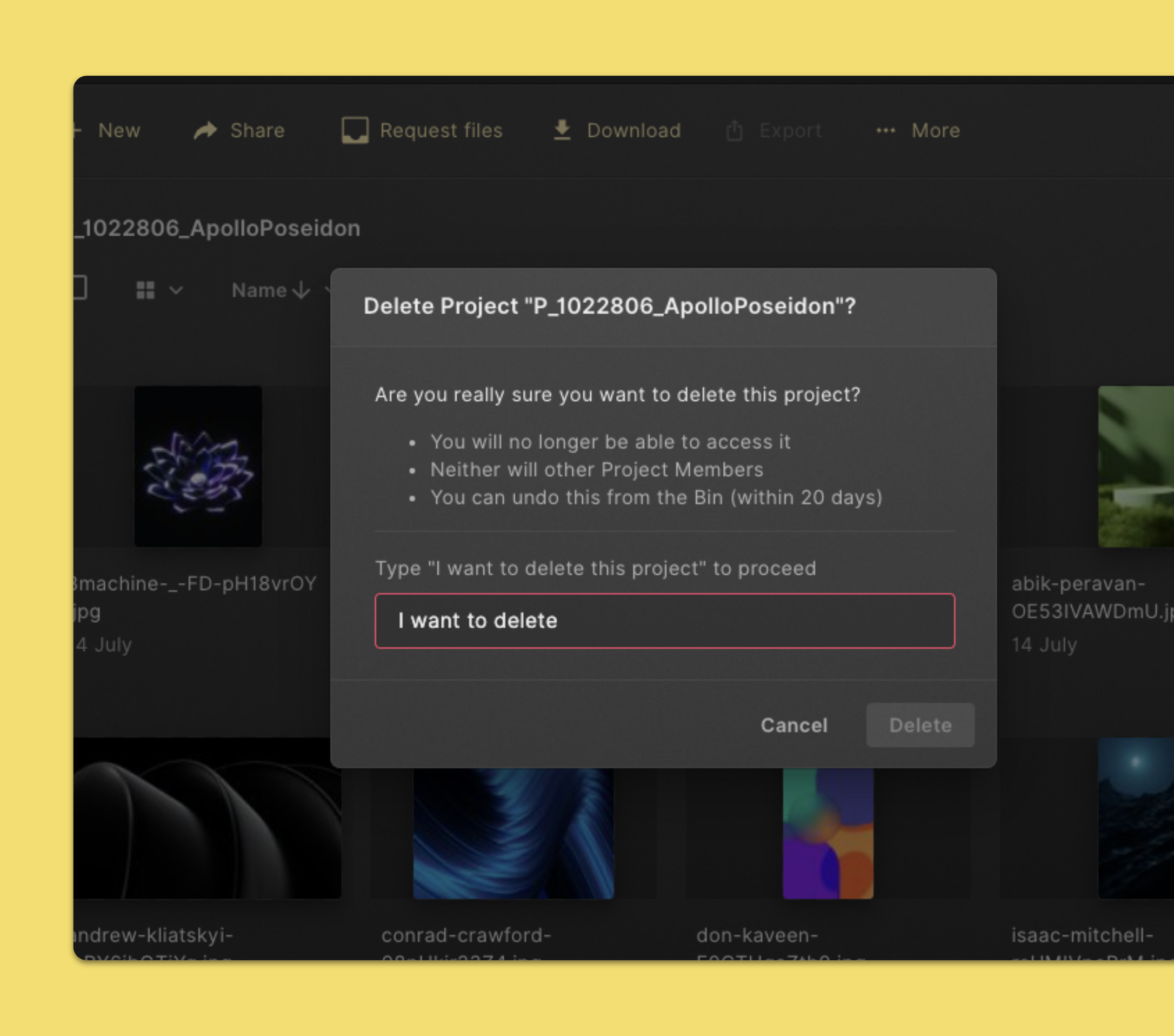Select the andrew-kliatskyi dark thumbnail
The width and height of the screenshot is (1174, 1036).
point(208,818)
